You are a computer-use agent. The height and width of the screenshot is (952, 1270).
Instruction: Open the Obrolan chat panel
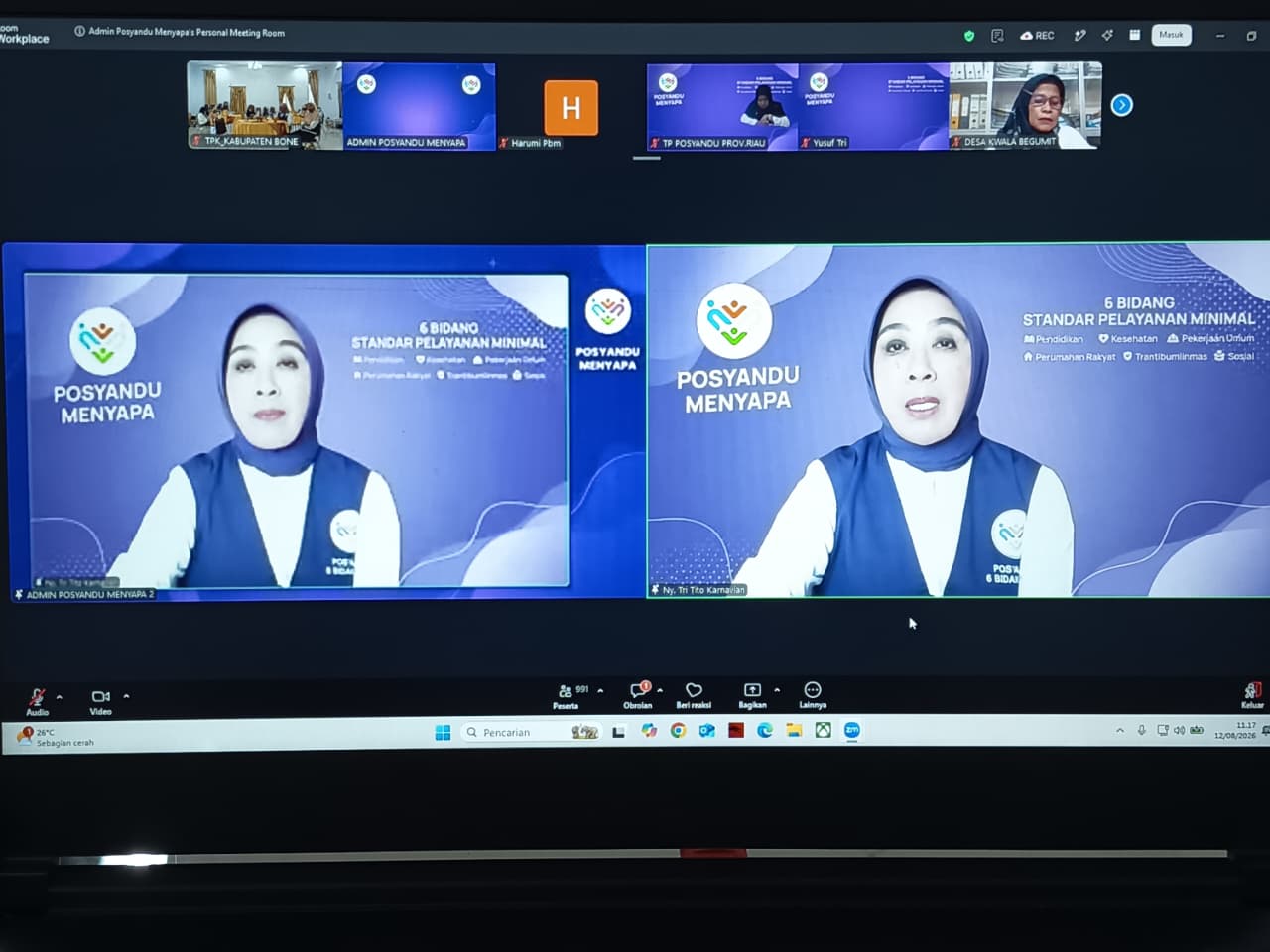click(638, 694)
